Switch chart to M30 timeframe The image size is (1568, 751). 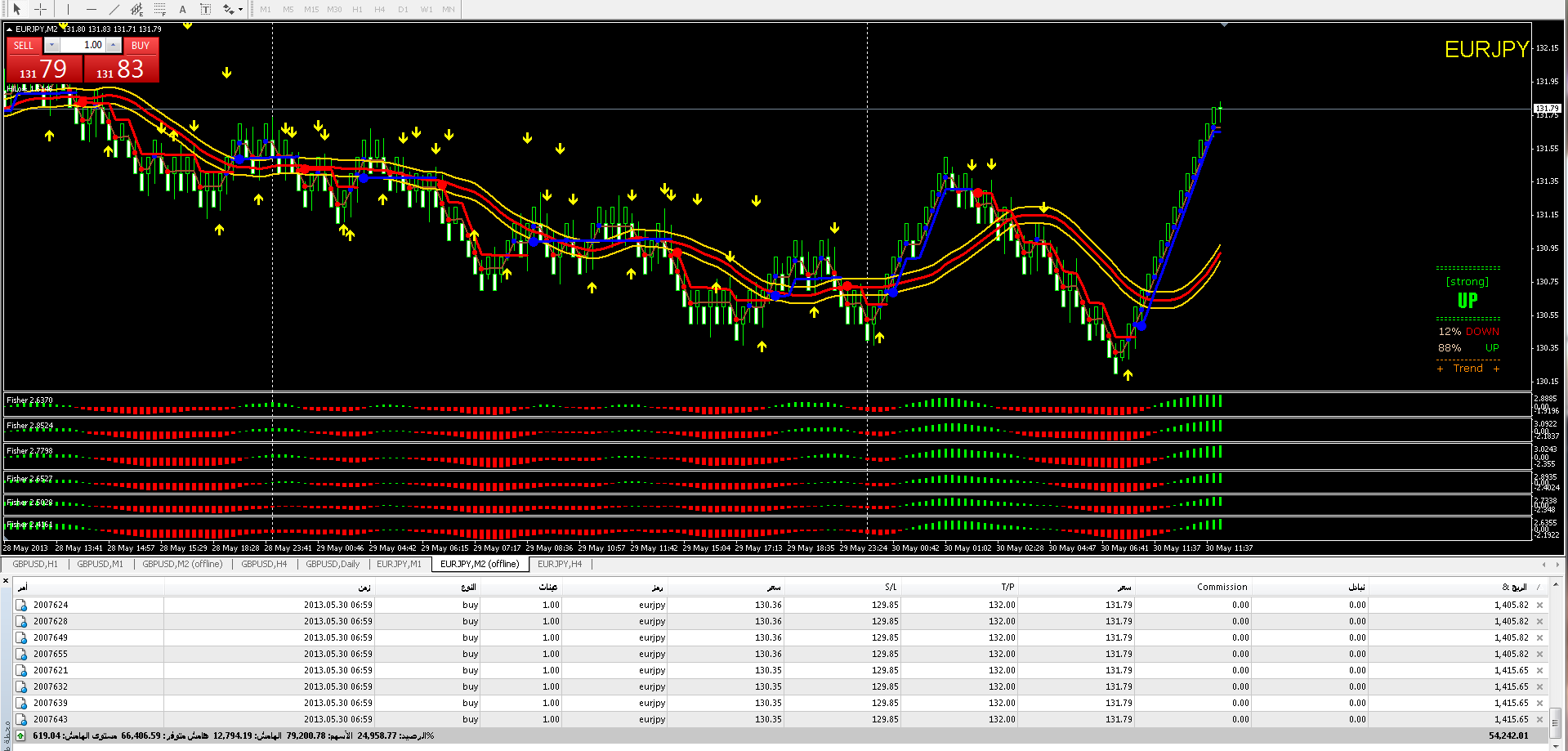tap(334, 9)
